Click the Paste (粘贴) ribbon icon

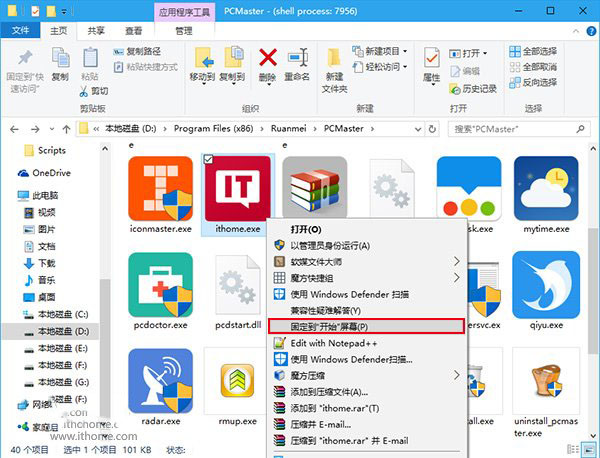[90, 58]
